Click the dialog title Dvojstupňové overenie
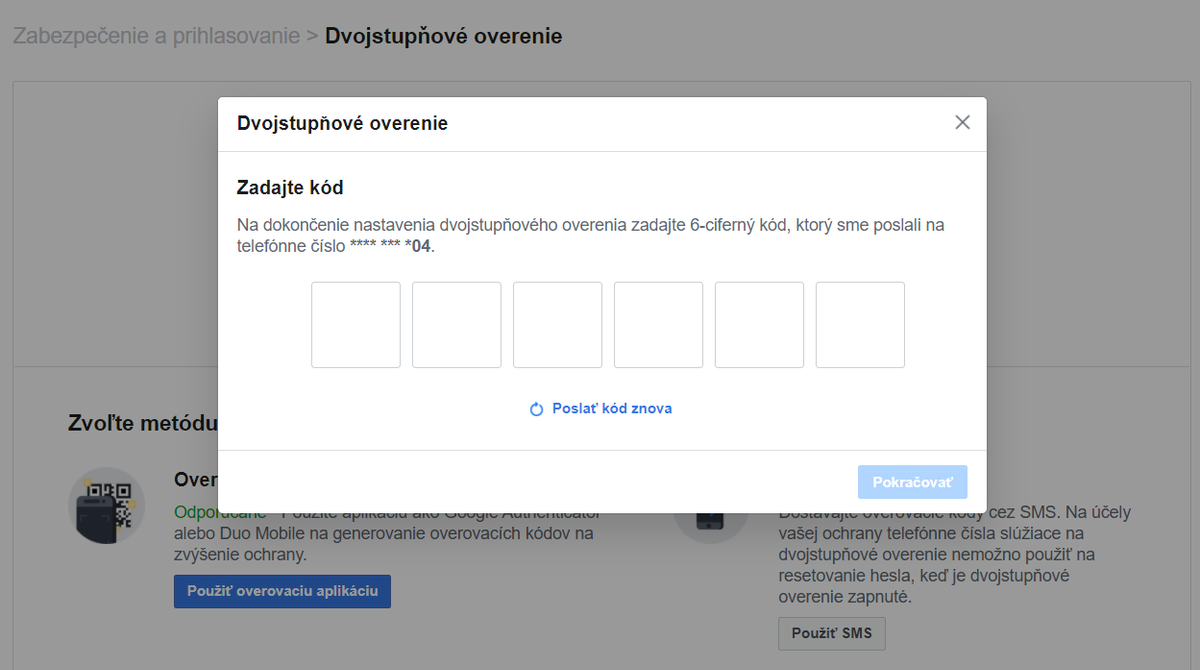Image resolution: width=1200 pixels, height=670 pixels. click(342, 124)
